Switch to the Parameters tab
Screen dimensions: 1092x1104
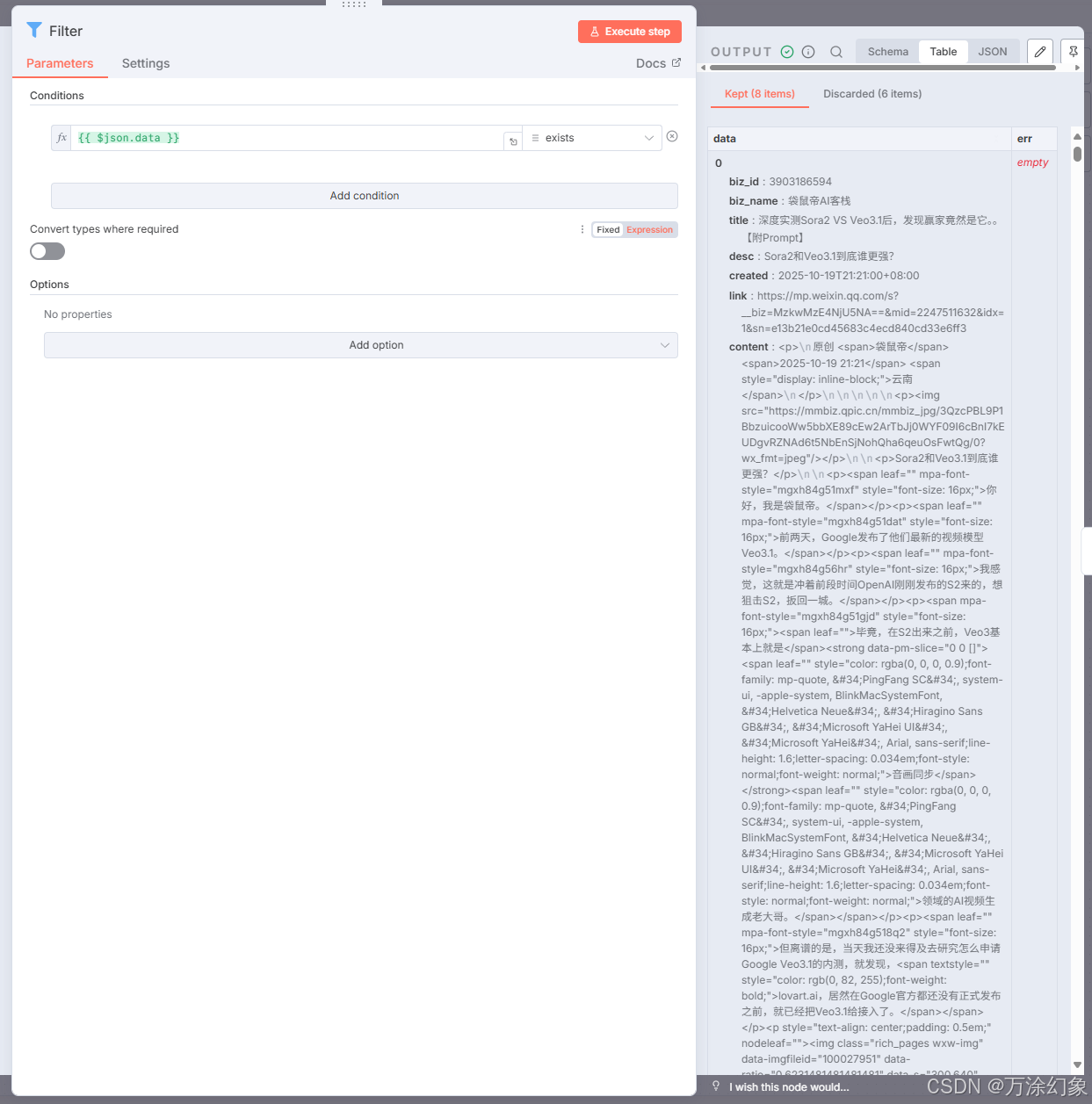point(60,63)
